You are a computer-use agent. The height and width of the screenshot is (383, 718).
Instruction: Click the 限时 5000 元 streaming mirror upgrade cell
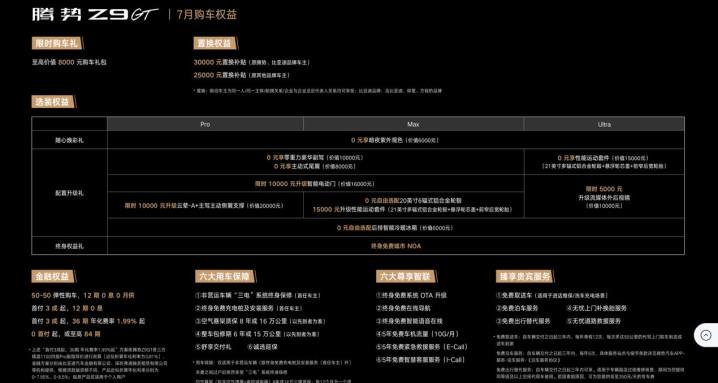(x=604, y=197)
